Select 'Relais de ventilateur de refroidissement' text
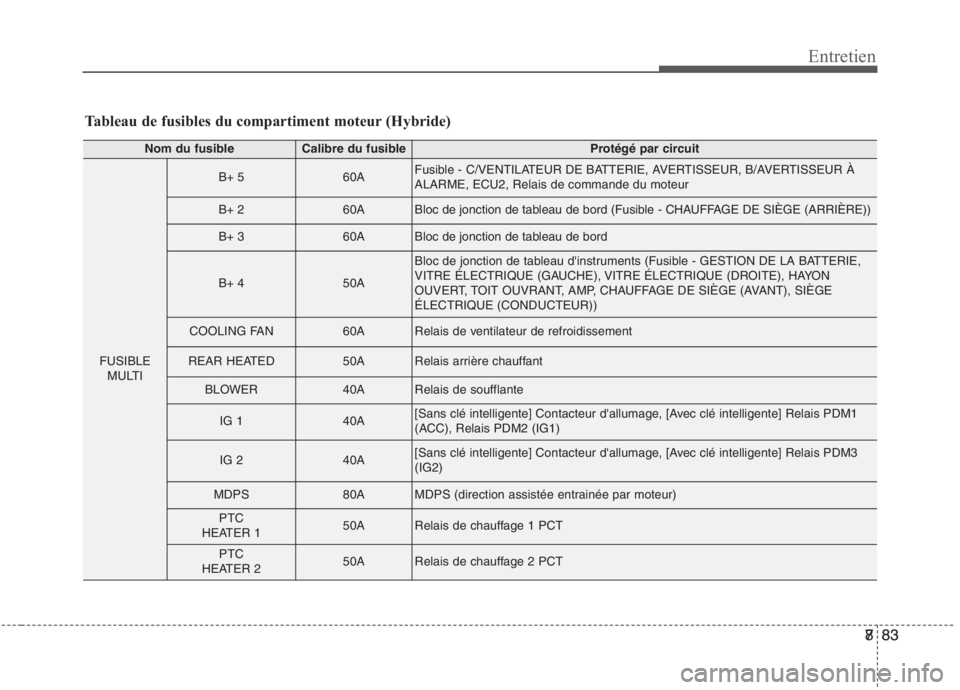 (x=523, y=331)
